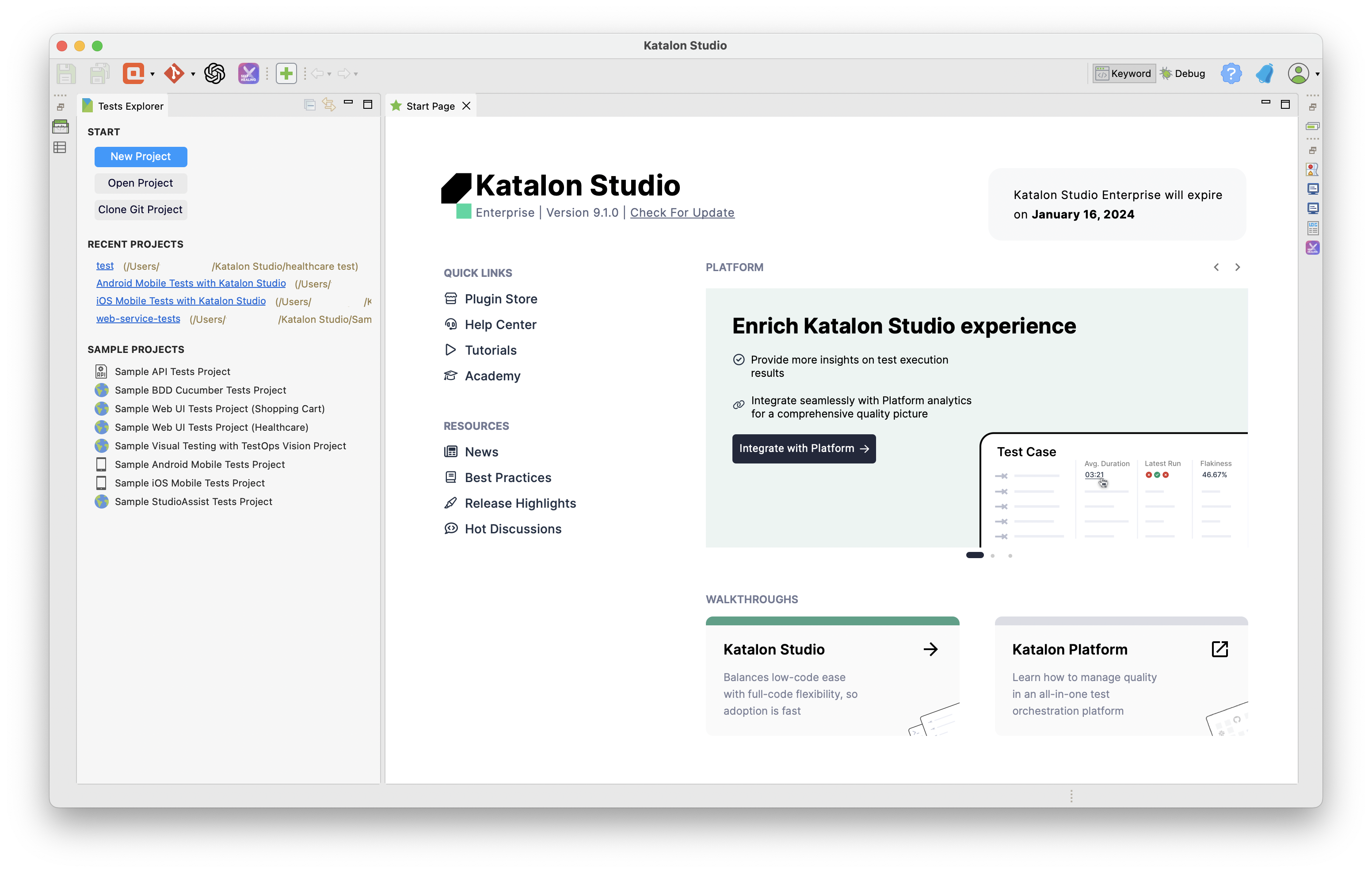
Task: Expand the user account dropdown
Action: tap(1317, 74)
